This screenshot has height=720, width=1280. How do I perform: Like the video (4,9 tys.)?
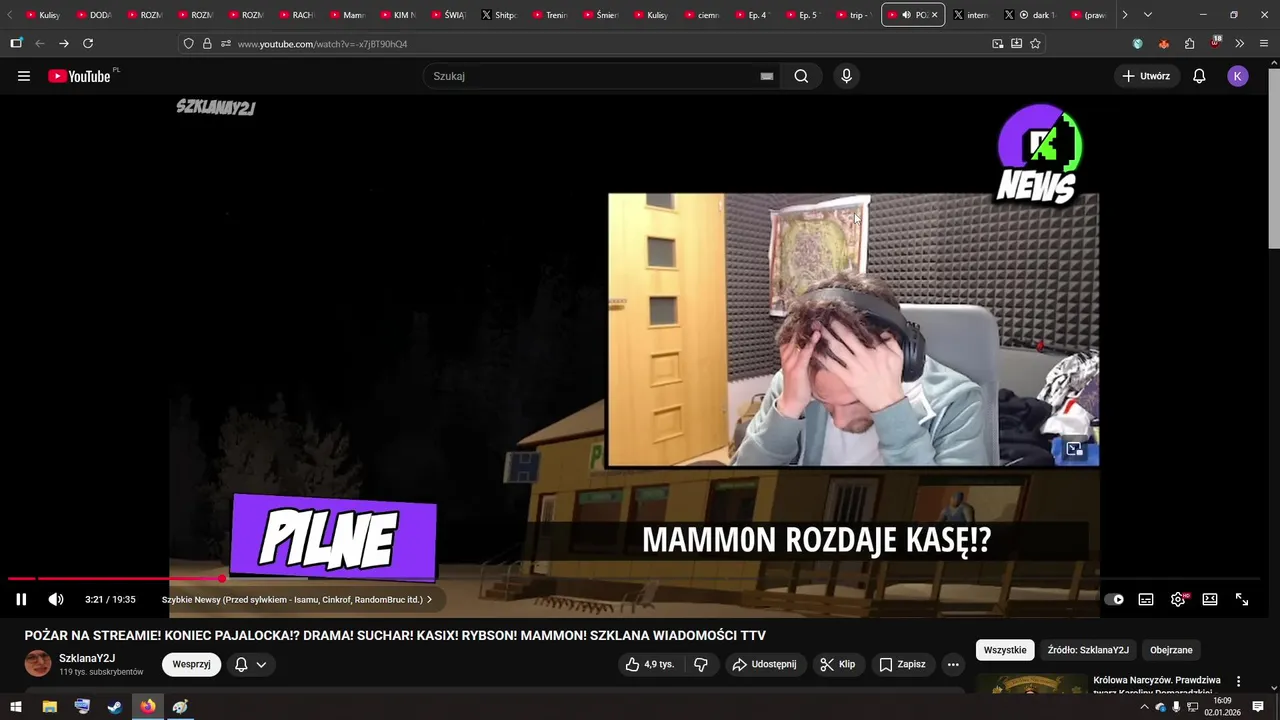pos(650,664)
